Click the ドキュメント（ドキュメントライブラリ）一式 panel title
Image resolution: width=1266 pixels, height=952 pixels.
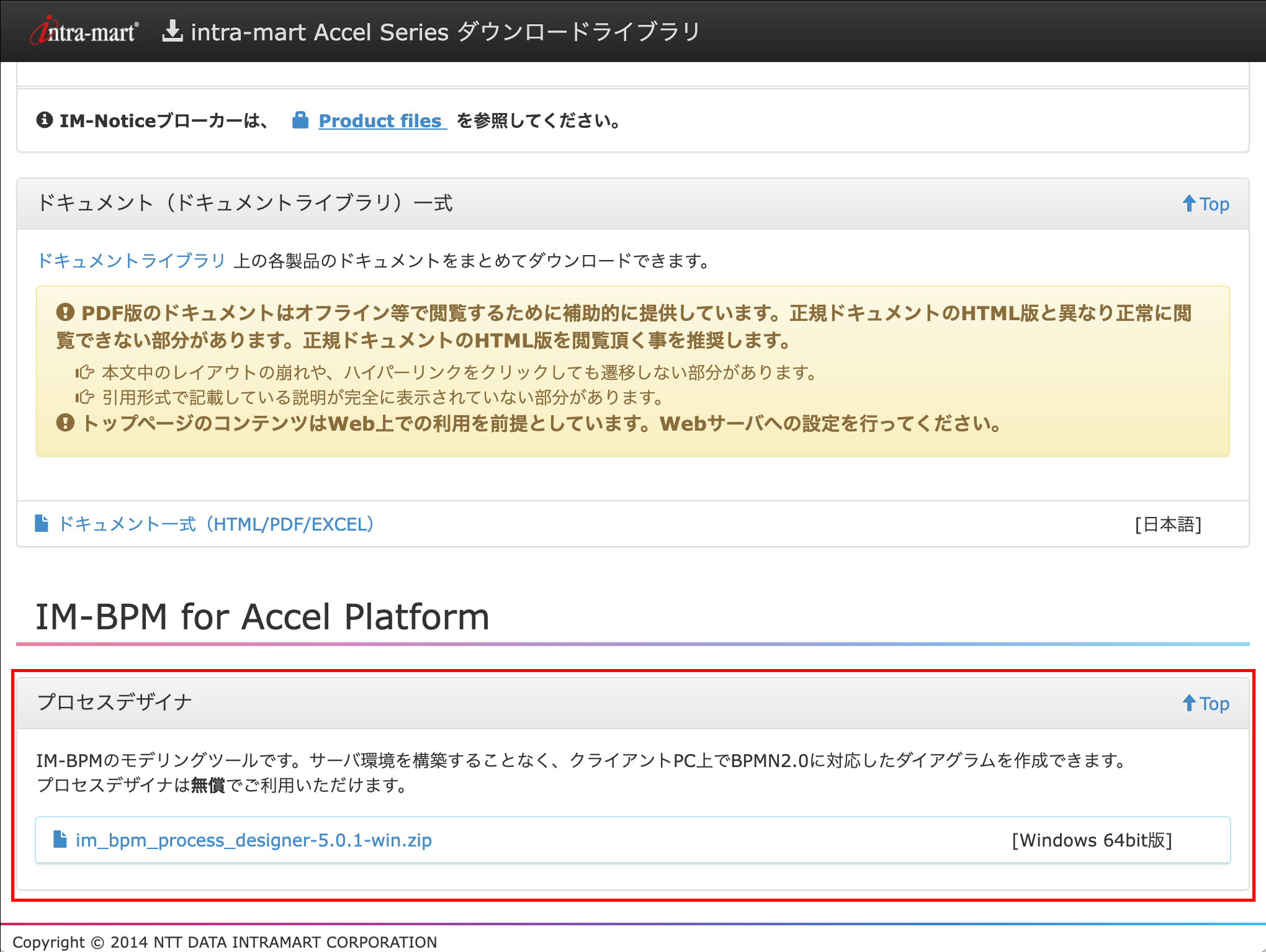[x=245, y=203]
